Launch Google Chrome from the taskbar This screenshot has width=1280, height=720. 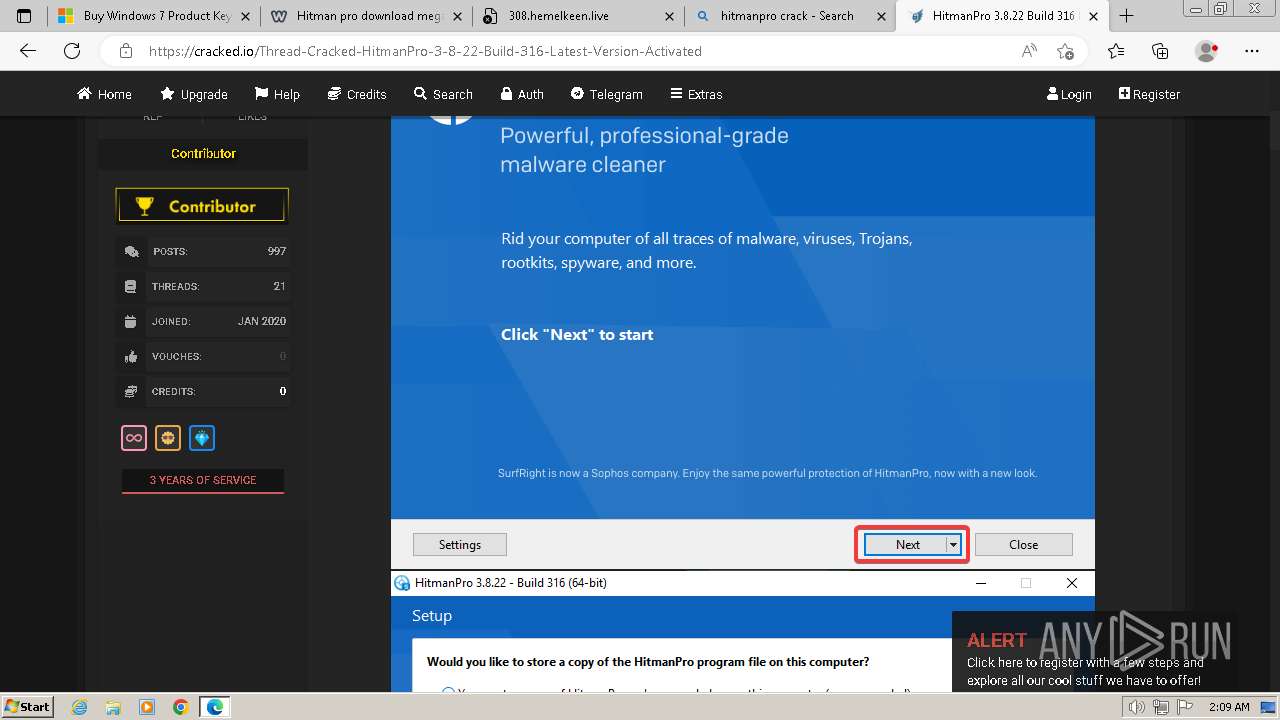pyautogui.click(x=180, y=707)
